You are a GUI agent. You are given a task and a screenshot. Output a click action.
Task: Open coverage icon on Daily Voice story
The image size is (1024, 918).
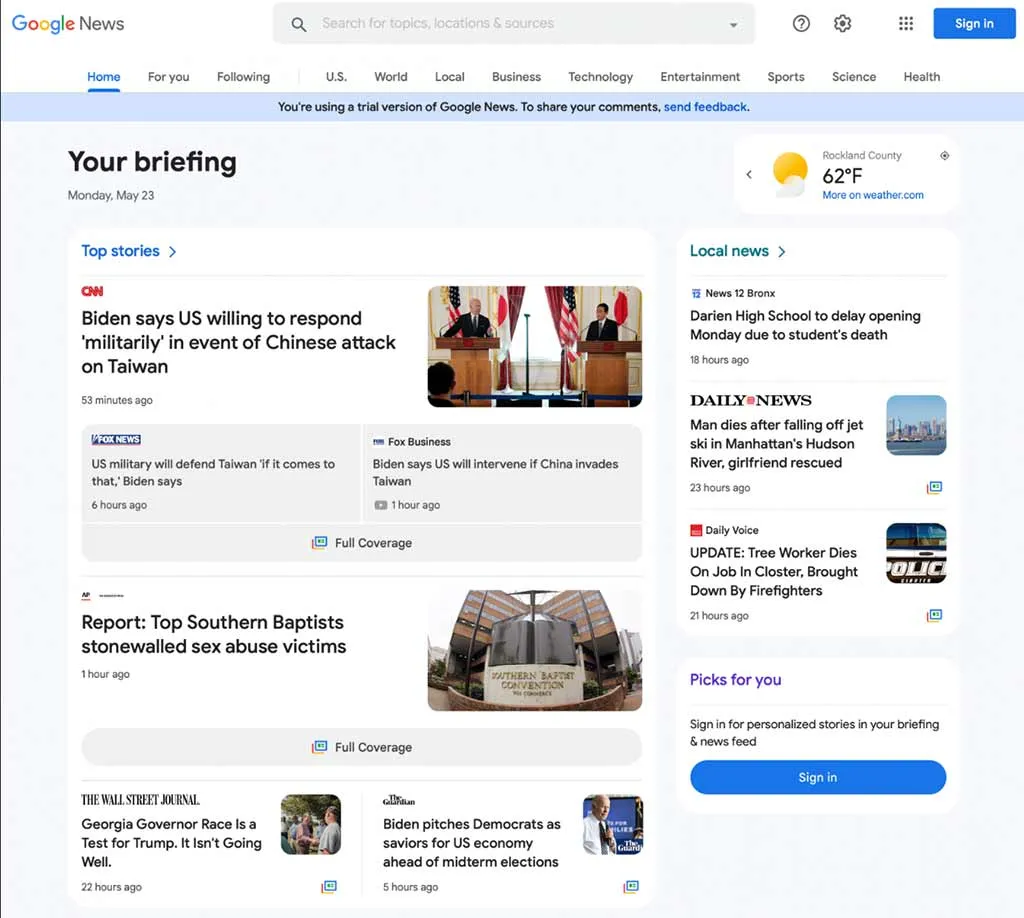click(x=935, y=616)
